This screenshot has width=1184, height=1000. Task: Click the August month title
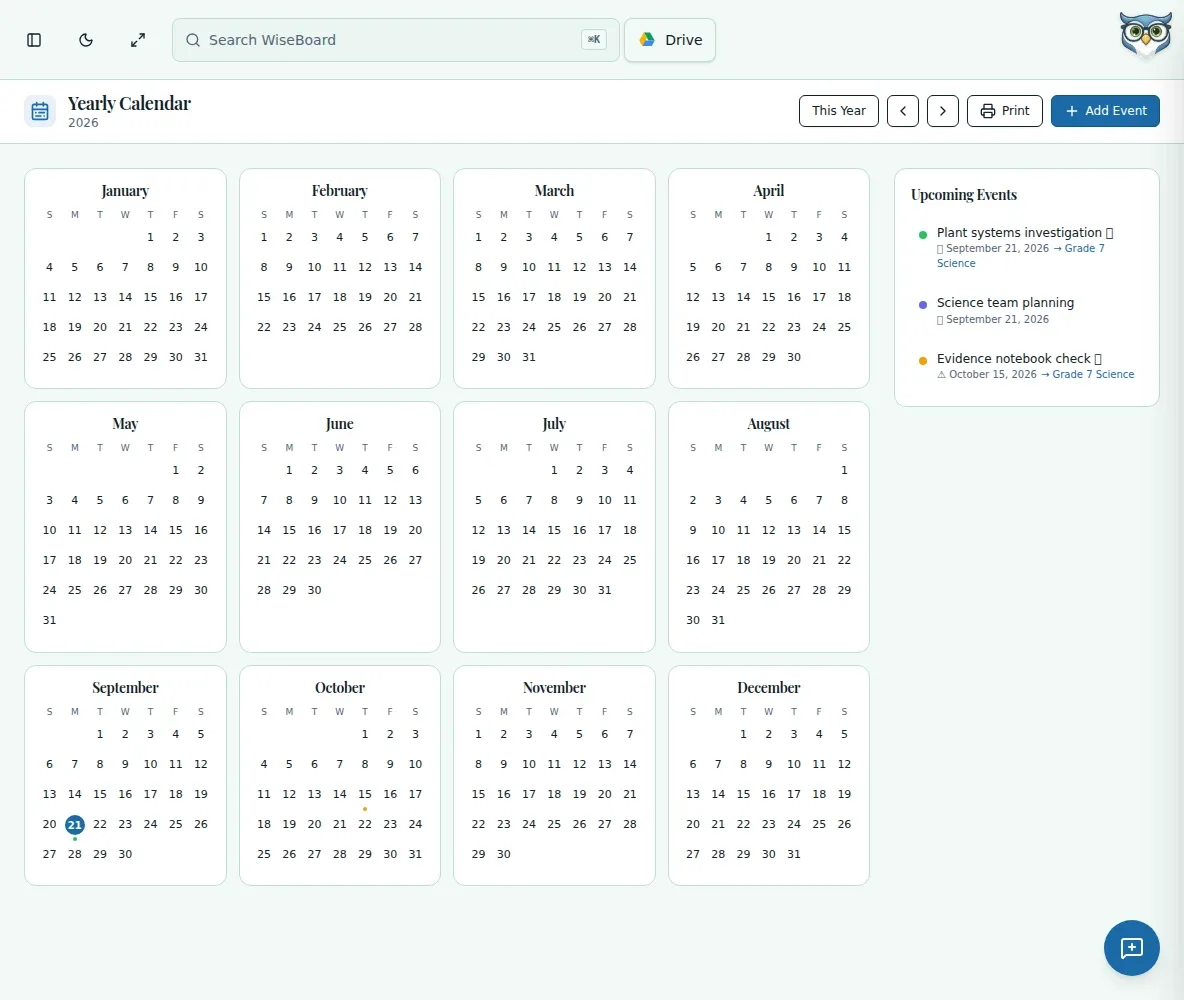tap(769, 424)
